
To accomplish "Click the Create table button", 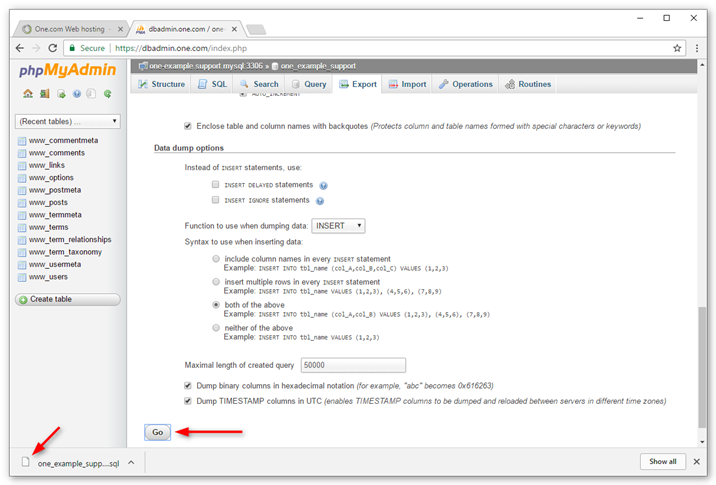I will 68,299.
